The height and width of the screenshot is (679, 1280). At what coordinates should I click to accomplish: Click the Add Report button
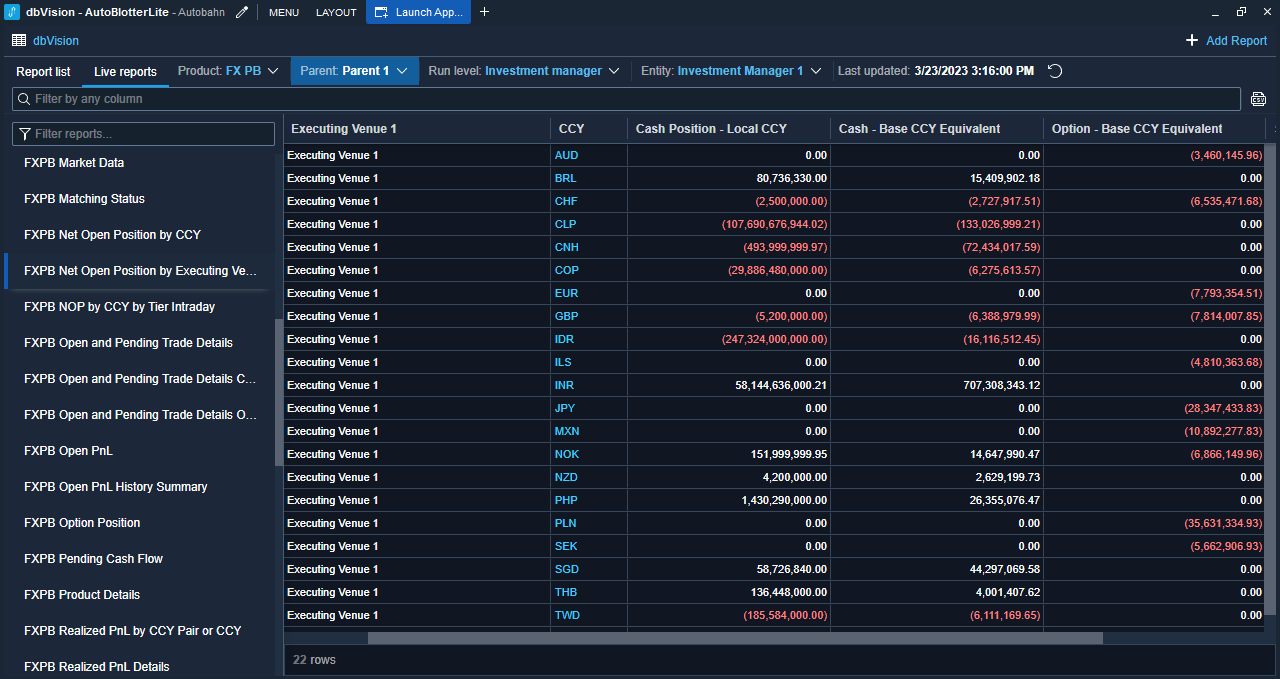pyautogui.click(x=1226, y=41)
